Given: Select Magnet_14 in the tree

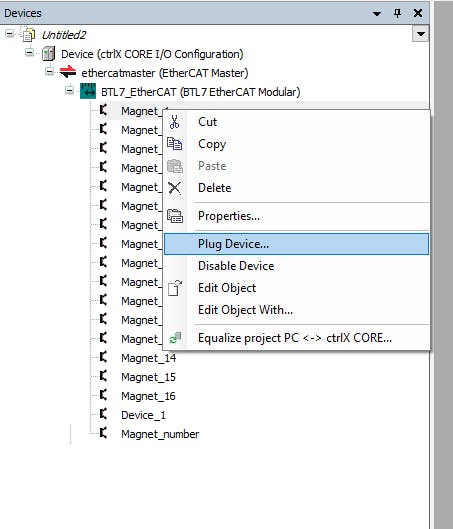Looking at the screenshot, I should (x=148, y=358).
